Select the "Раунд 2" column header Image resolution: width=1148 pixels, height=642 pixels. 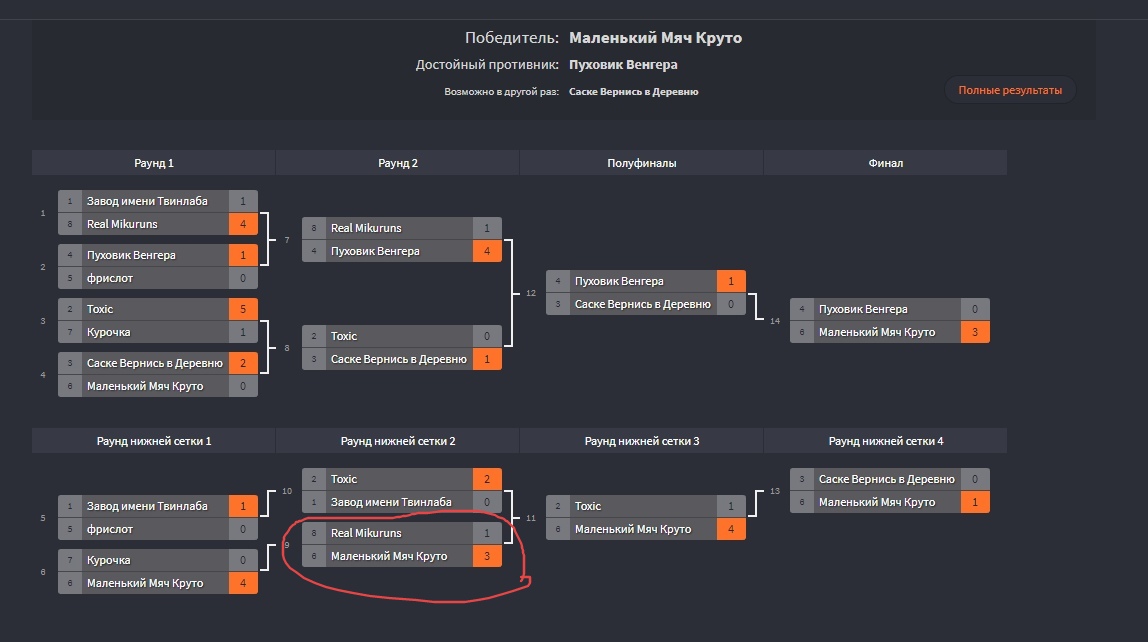pos(398,163)
